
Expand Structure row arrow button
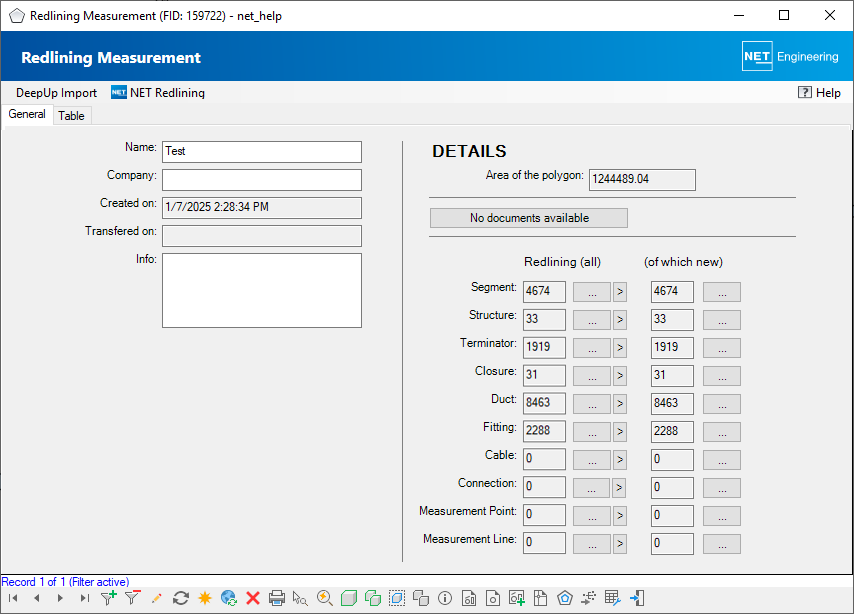(620, 320)
